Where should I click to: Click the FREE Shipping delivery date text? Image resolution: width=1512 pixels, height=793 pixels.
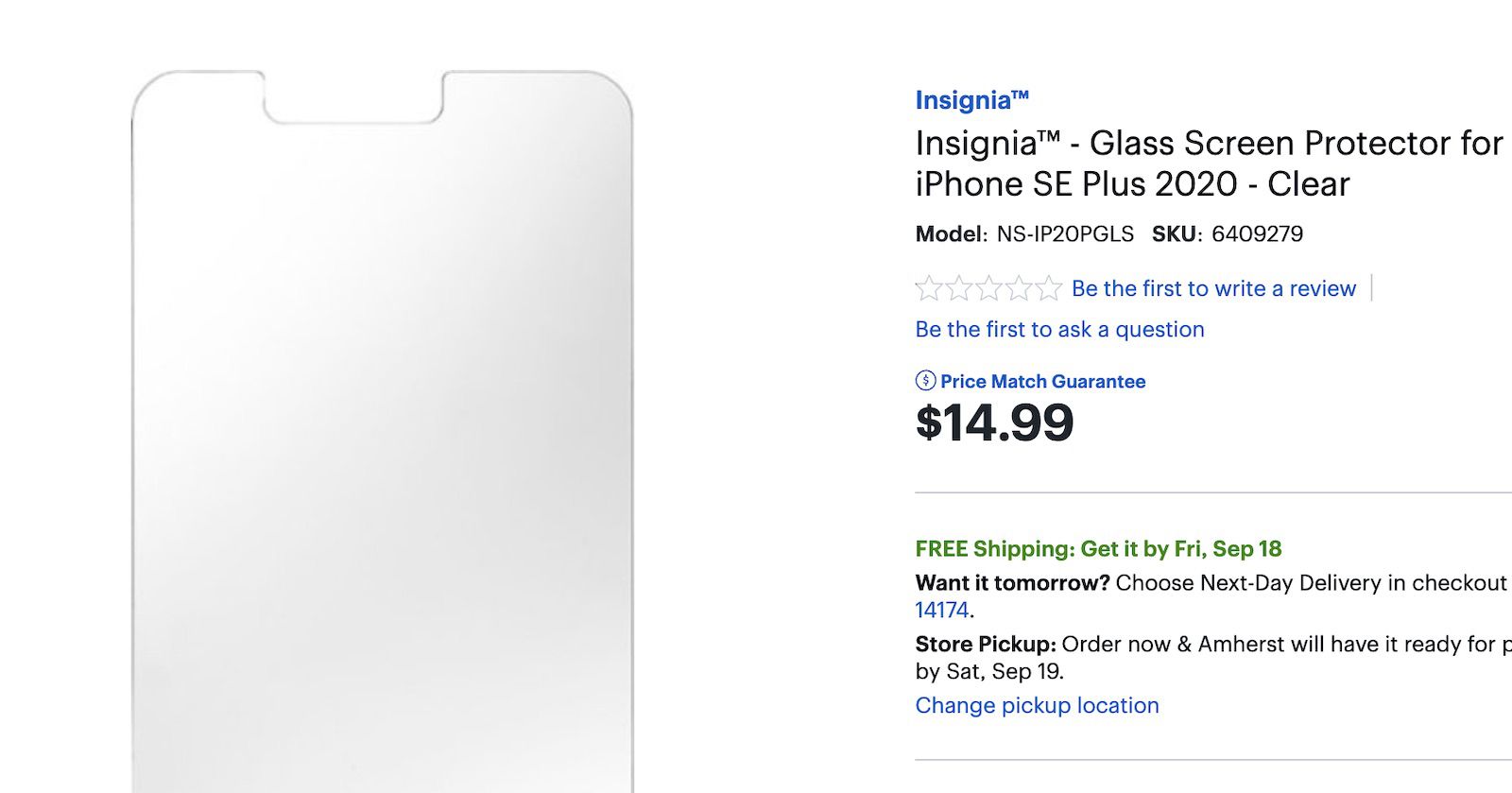(x=1098, y=548)
